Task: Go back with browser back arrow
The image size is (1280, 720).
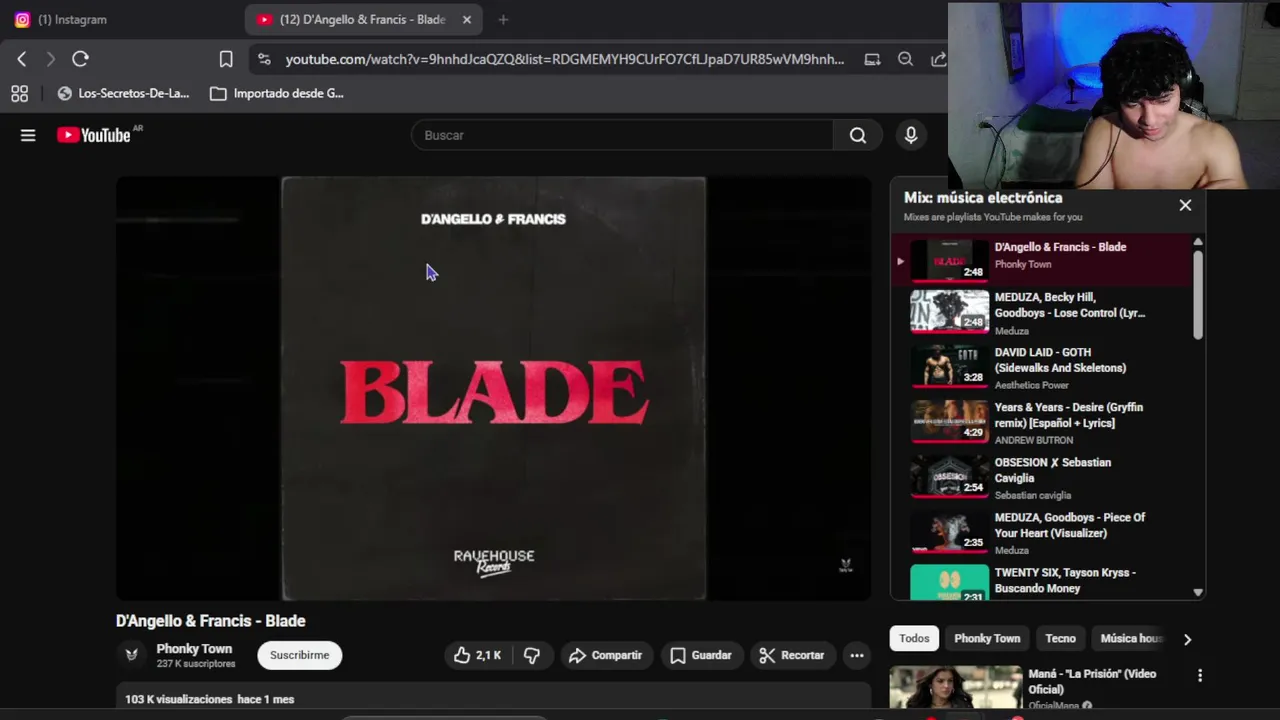Action: click(x=22, y=59)
